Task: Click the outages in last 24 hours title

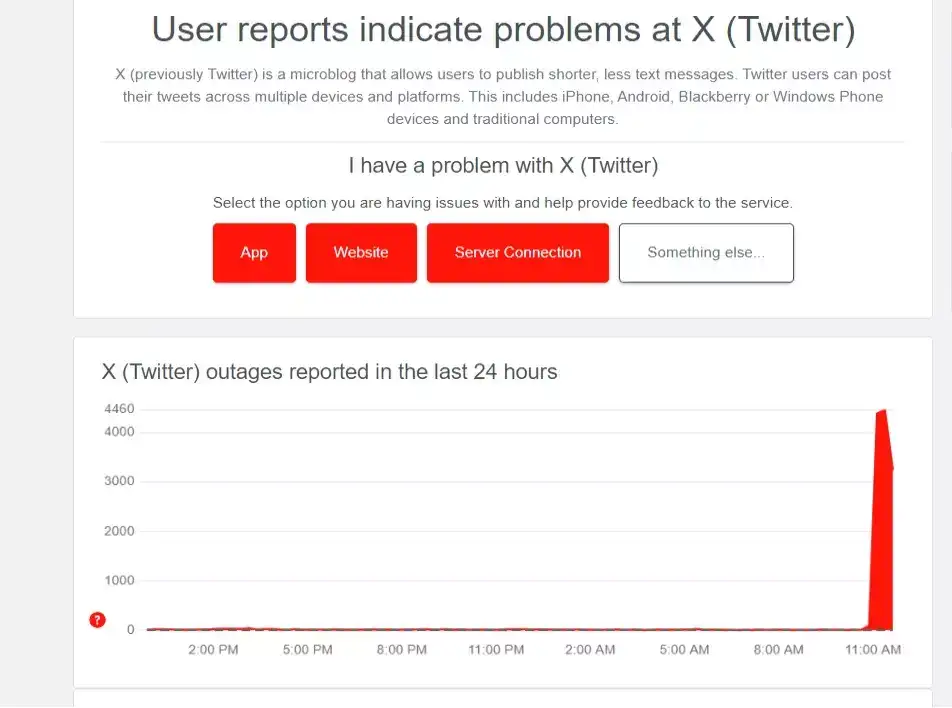Action: [x=330, y=372]
